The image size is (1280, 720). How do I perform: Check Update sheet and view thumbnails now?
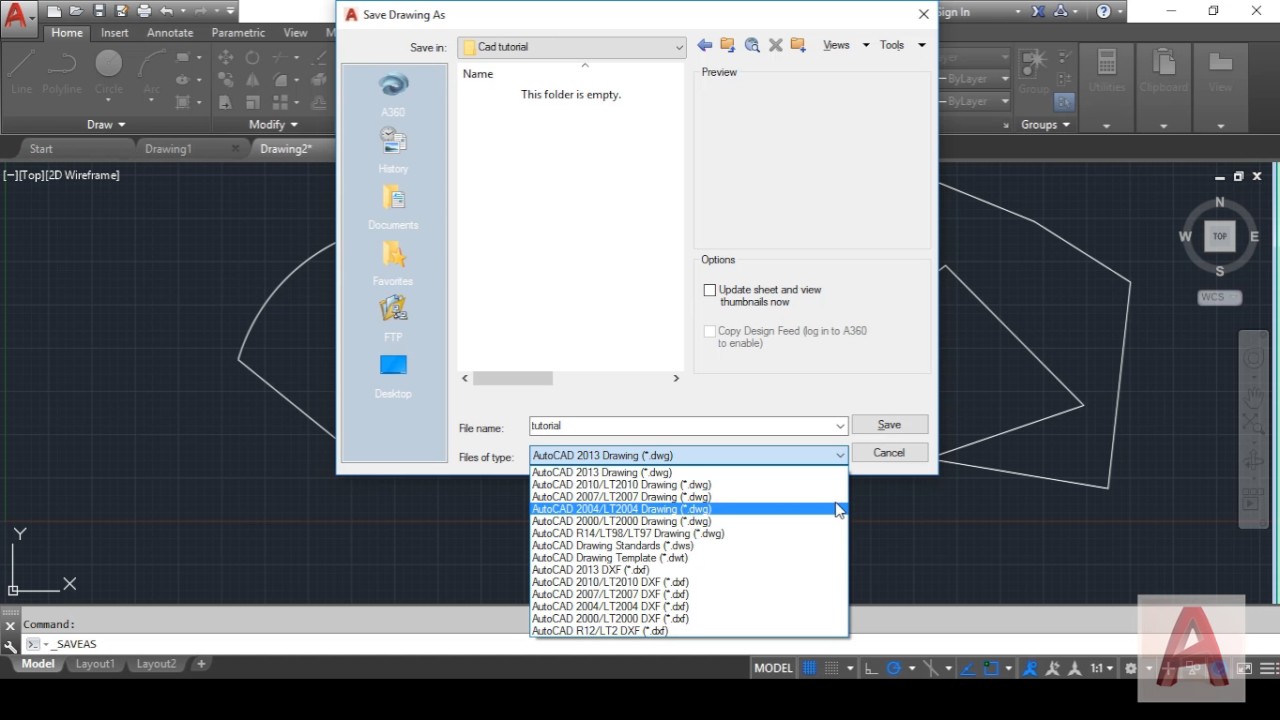pyautogui.click(x=710, y=290)
